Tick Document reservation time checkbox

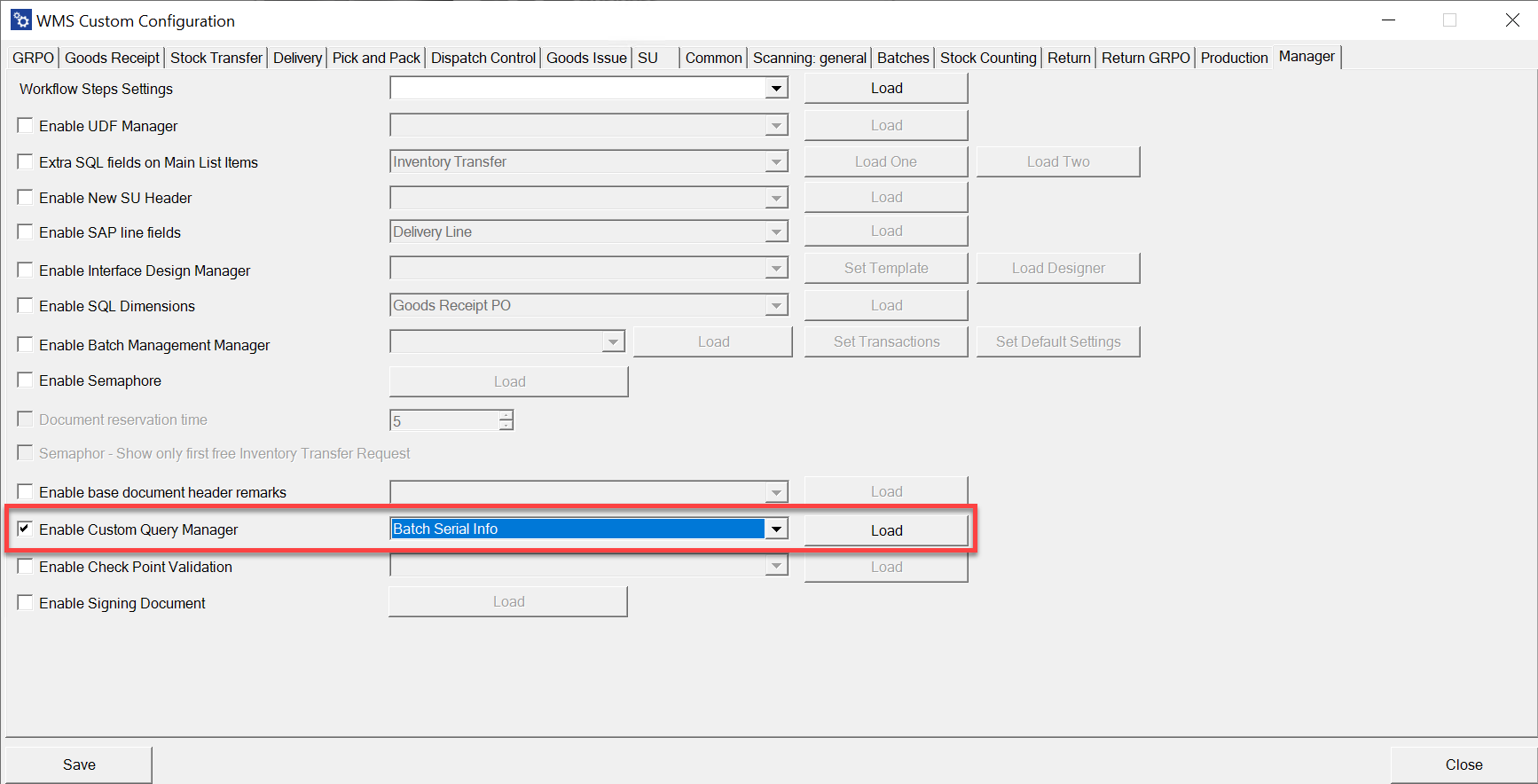pos(25,419)
